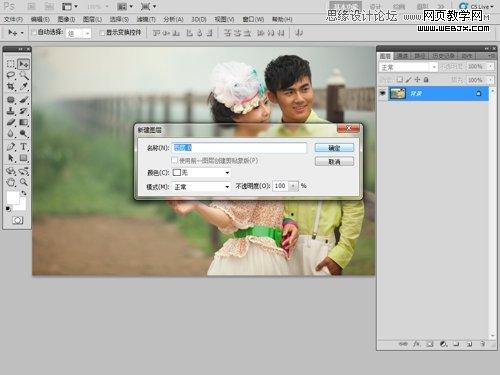500x375 pixels.
Task: Click the new adjustment layer icon
Action: (x=443, y=344)
